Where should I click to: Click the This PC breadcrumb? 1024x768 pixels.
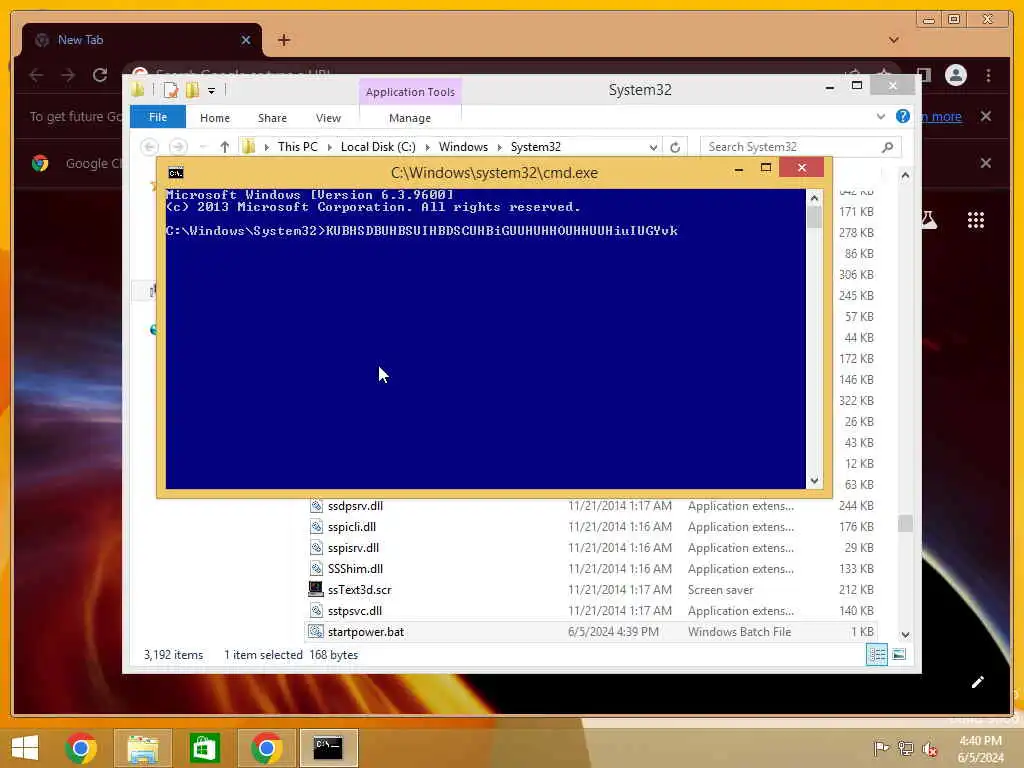click(298, 147)
